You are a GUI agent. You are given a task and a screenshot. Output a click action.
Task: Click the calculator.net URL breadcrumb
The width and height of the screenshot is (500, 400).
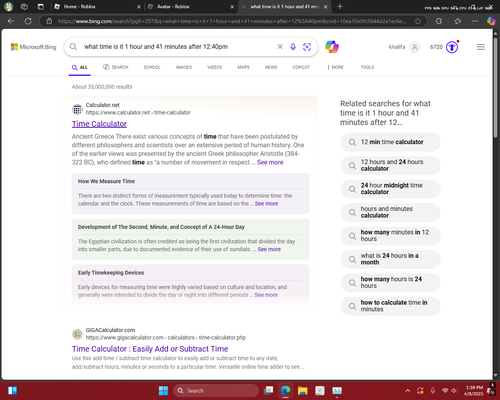click(x=138, y=113)
